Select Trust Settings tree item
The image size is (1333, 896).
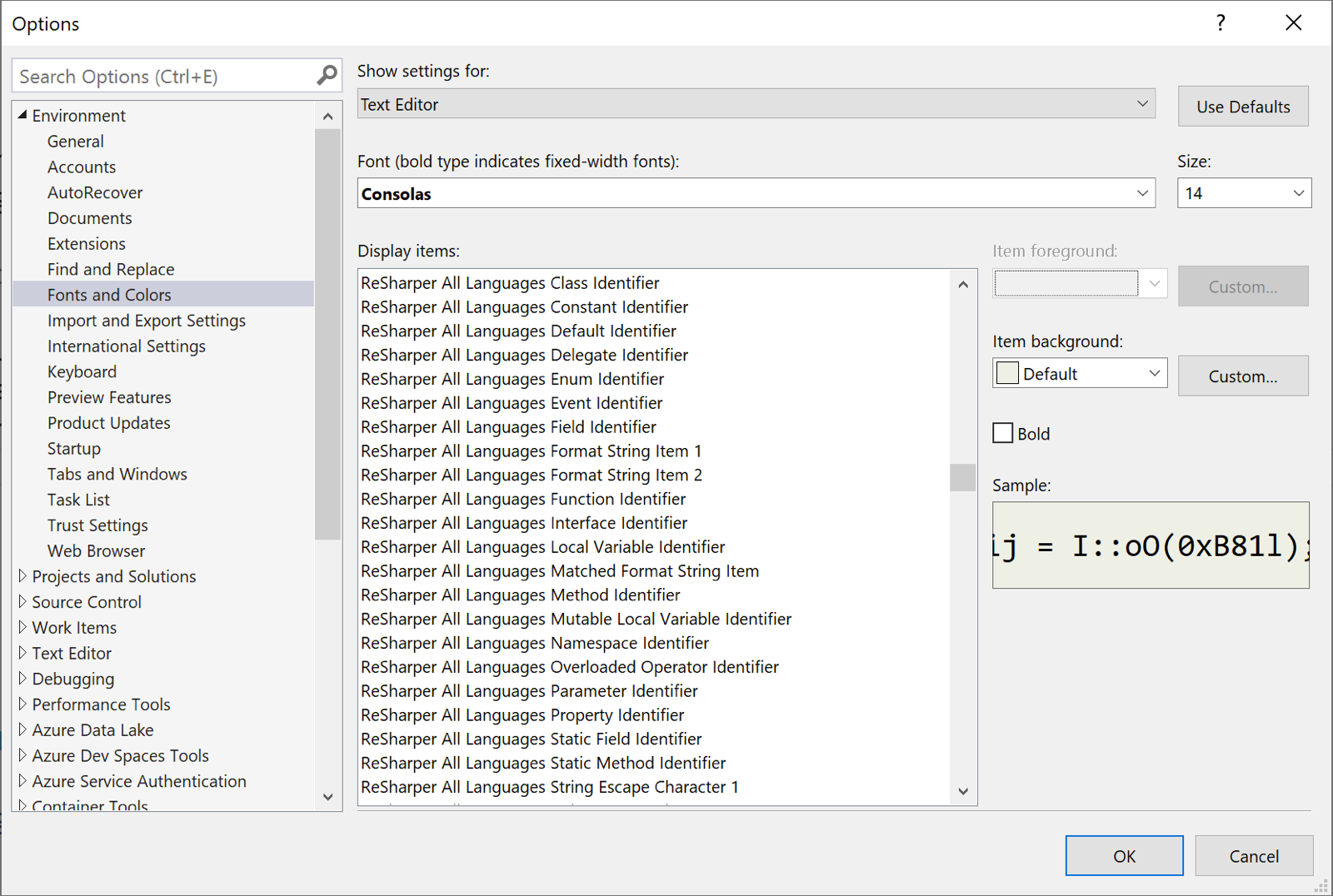tap(97, 525)
